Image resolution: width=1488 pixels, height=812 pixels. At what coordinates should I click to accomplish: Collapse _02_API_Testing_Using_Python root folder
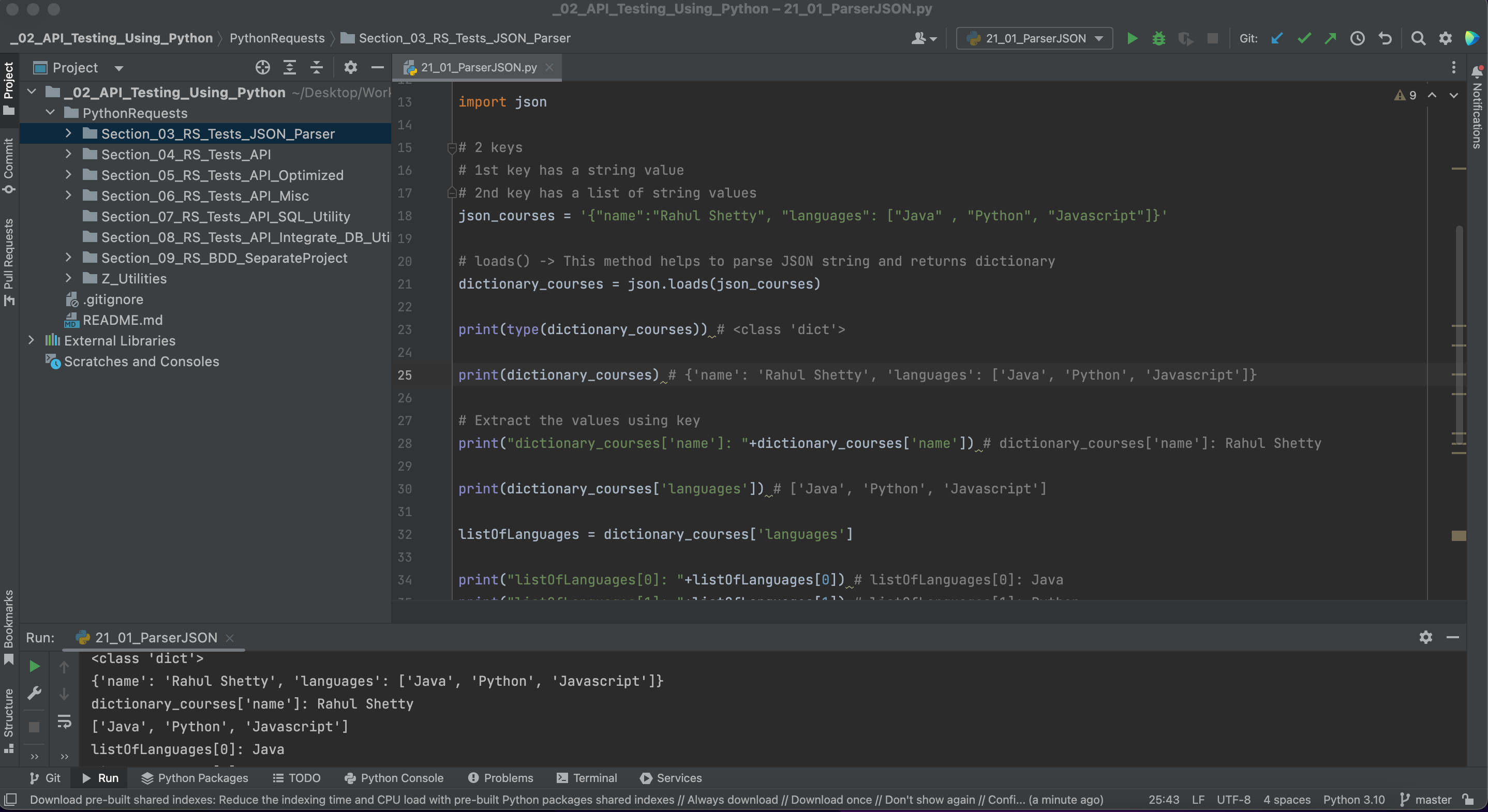32,92
